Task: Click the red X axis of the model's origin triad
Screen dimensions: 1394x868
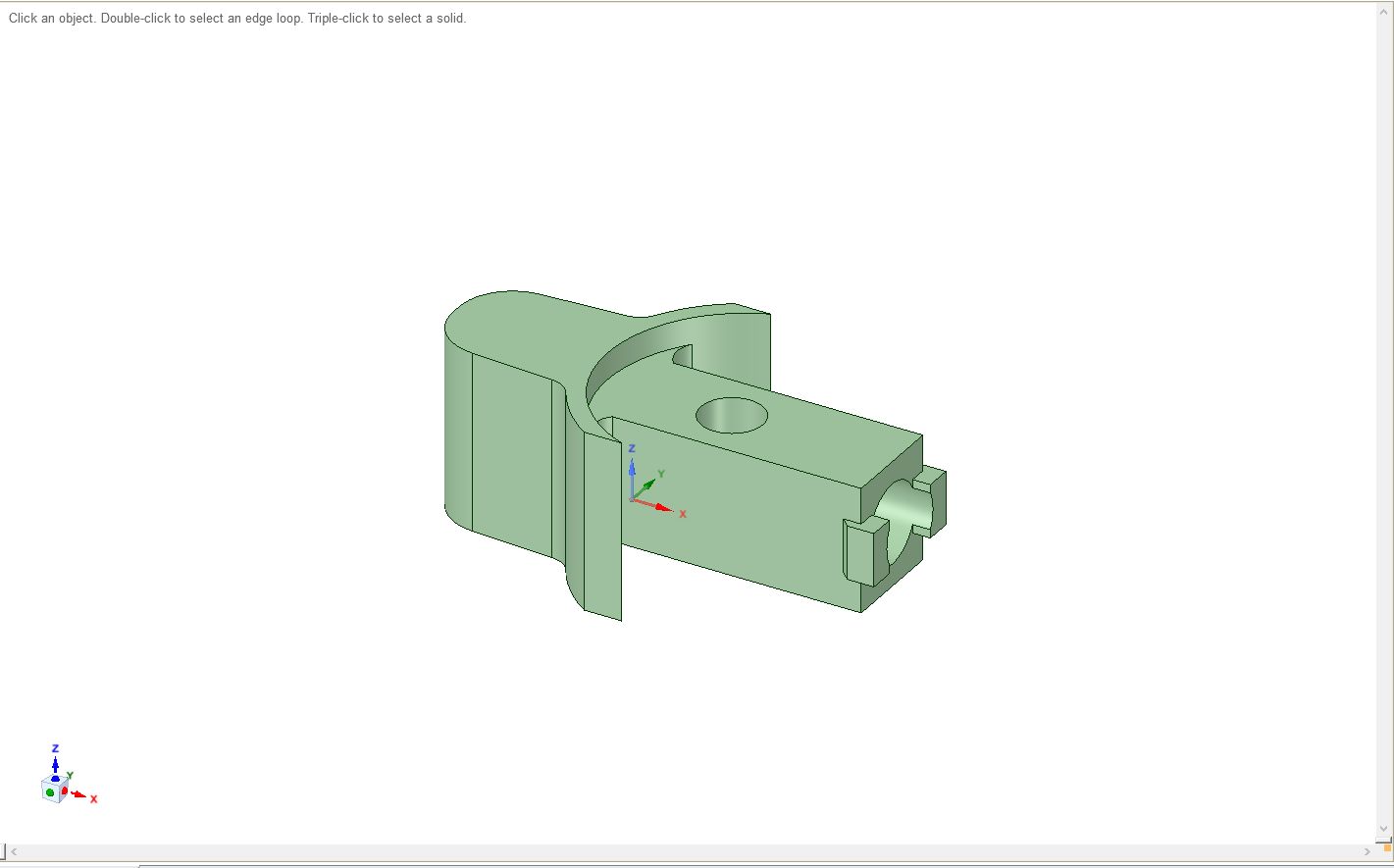Action: [653, 505]
